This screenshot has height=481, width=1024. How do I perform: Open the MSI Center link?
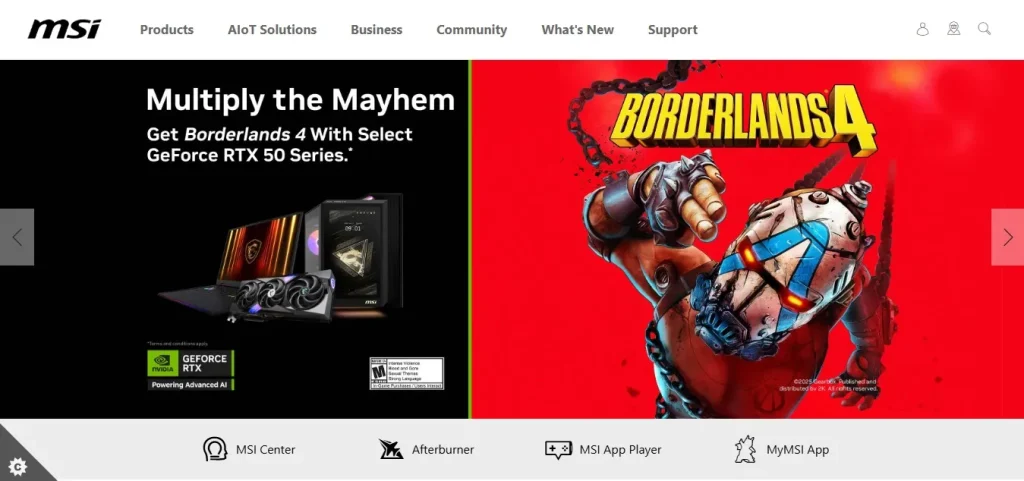266,450
